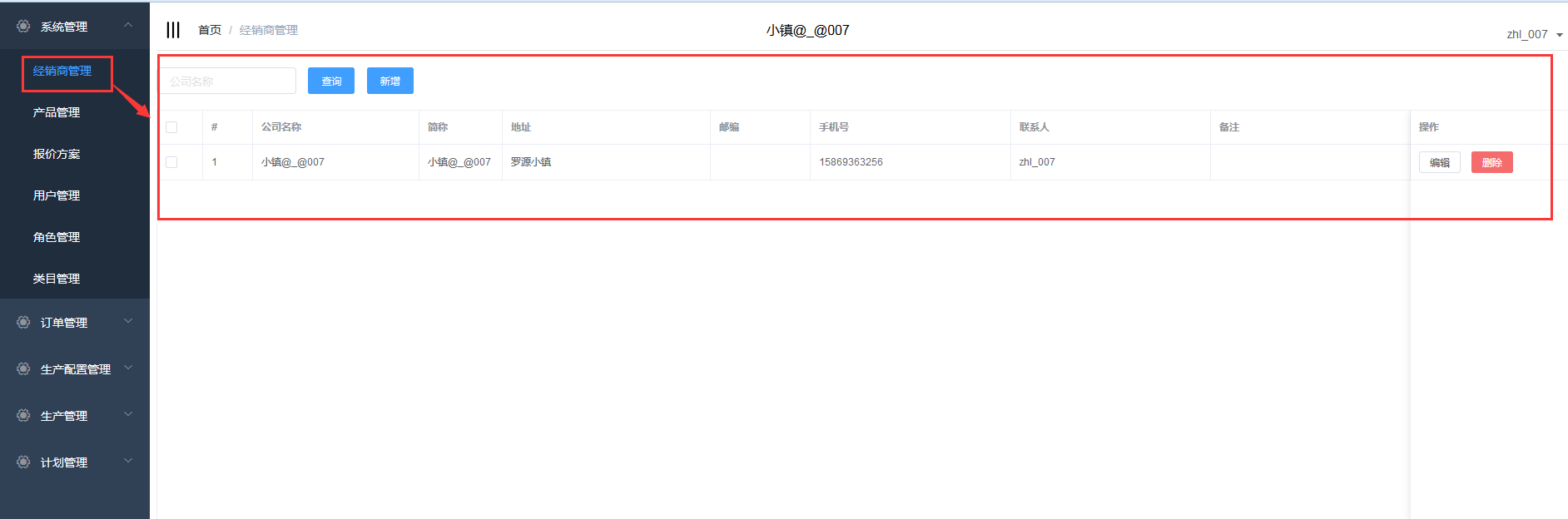Click the 生产配置管理 gear icon
This screenshot has height=519, width=1568.
23,368
